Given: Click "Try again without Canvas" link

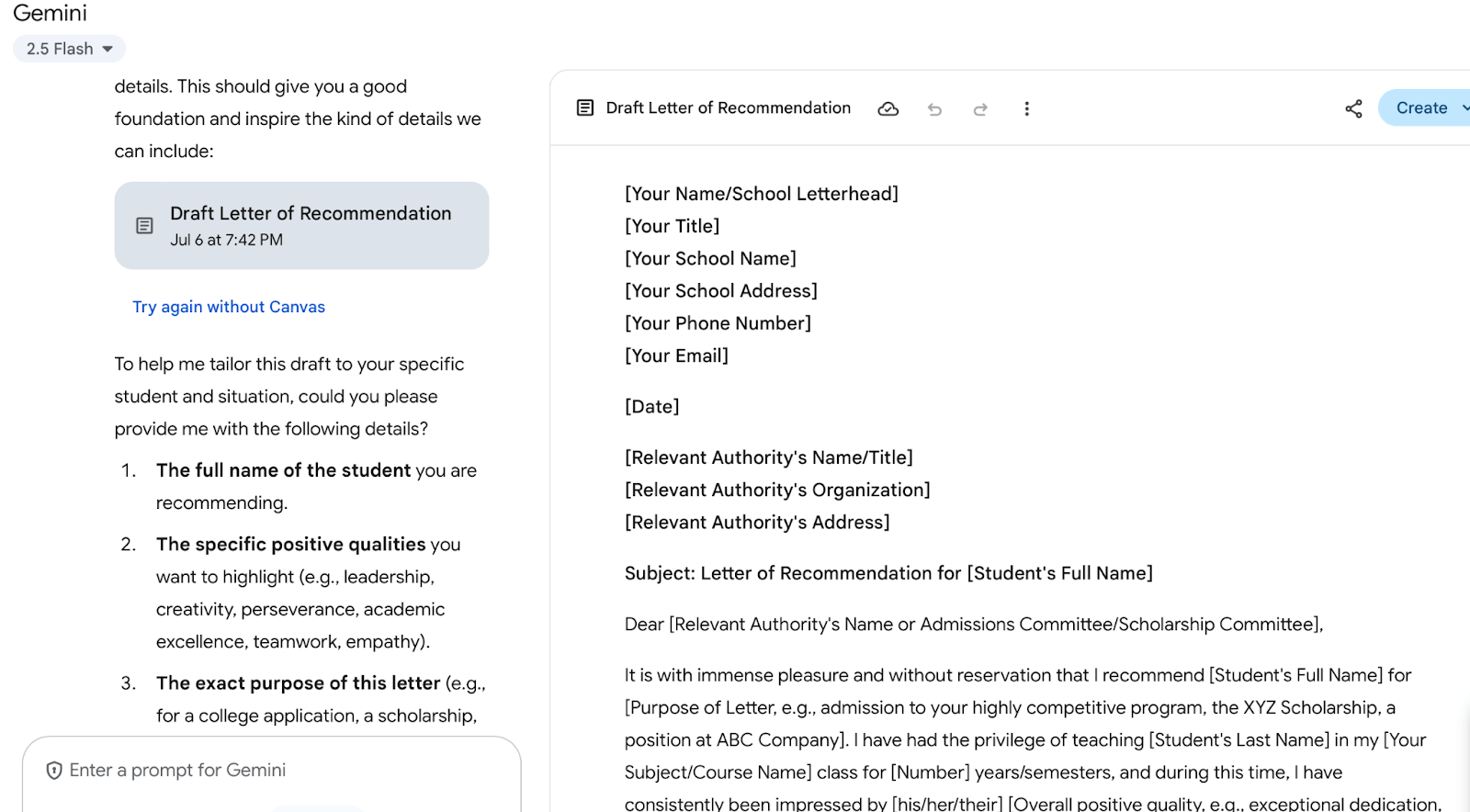Looking at the screenshot, I should [x=229, y=307].
